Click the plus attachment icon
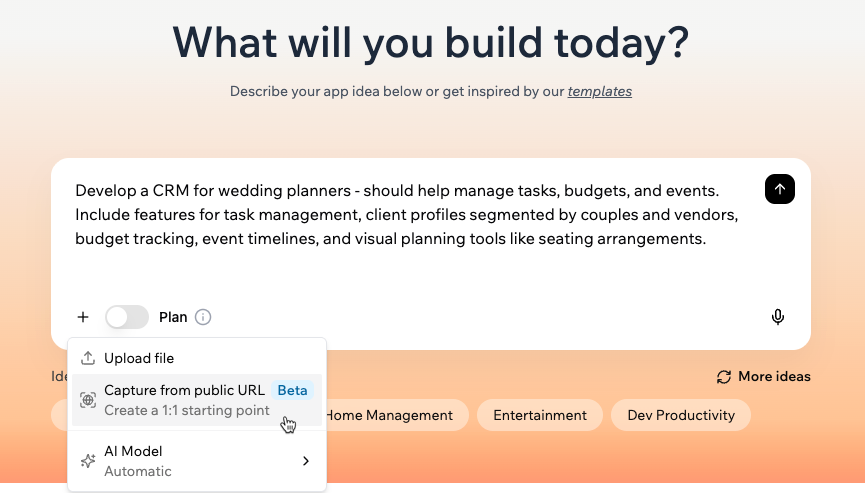This screenshot has width=865, height=493. point(83,317)
